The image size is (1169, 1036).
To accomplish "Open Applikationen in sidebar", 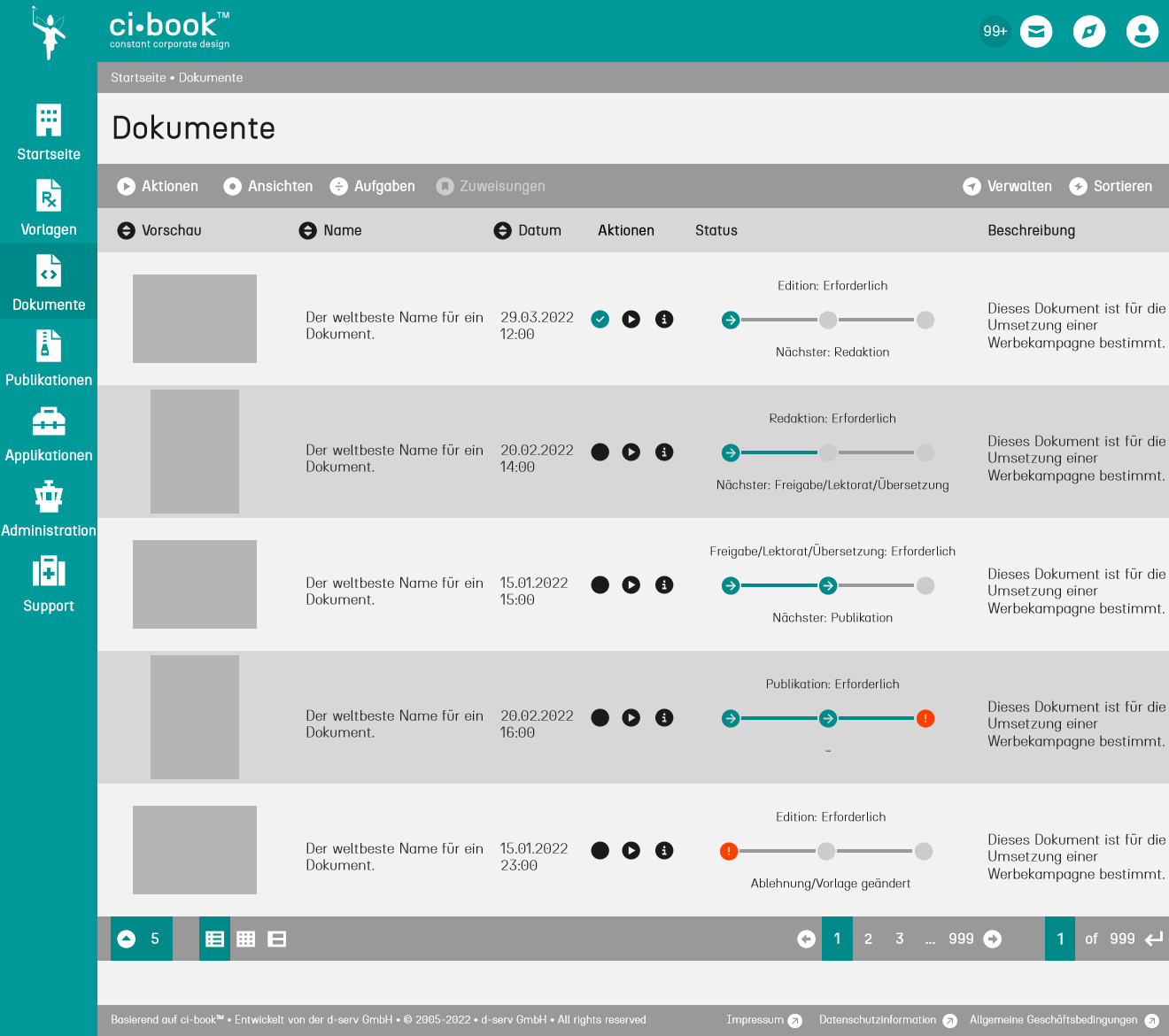I will (49, 434).
